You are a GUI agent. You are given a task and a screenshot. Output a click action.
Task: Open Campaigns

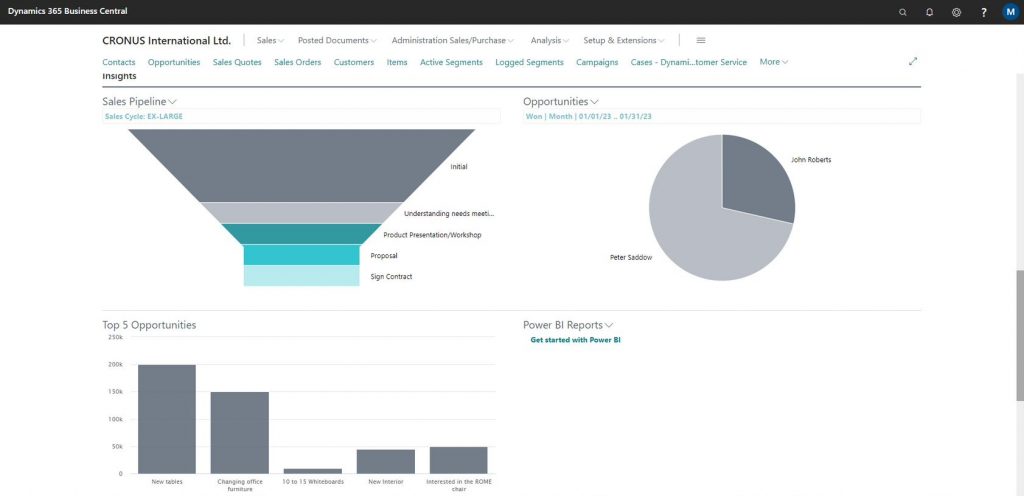tap(597, 62)
